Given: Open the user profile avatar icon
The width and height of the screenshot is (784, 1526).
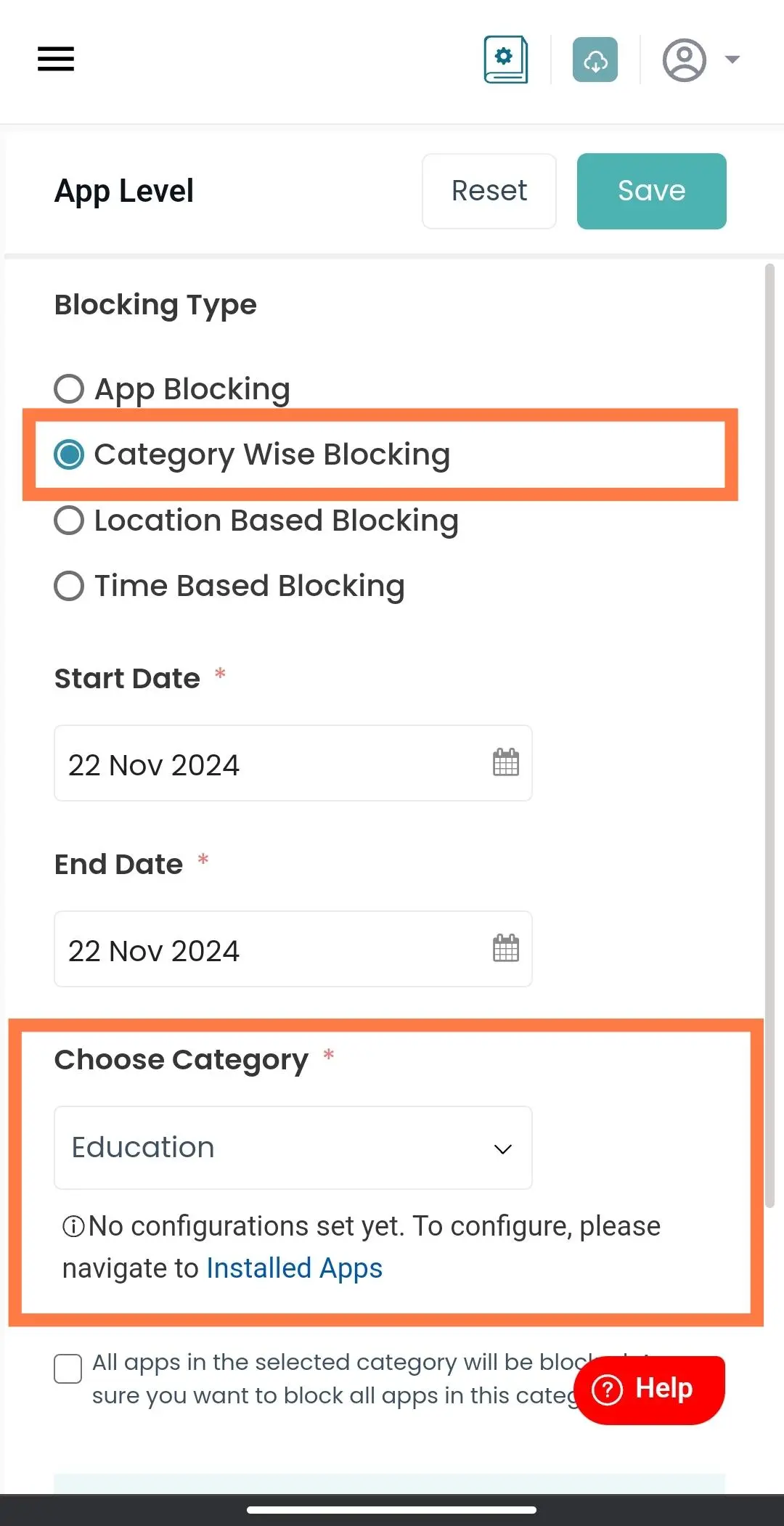Looking at the screenshot, I should 684,60.
